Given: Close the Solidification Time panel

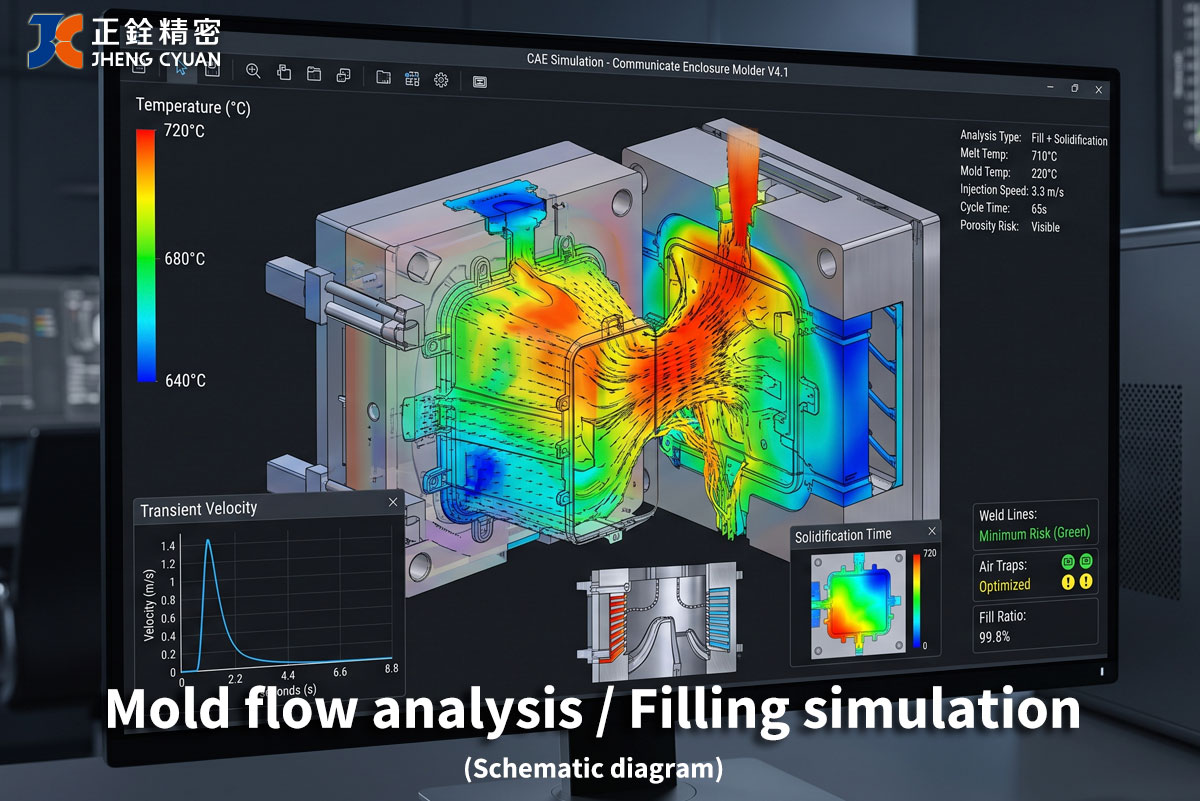Looking at the screenshot, I should 932,531.
